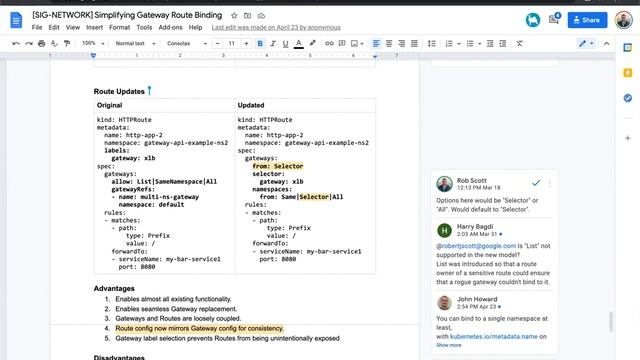Open Rob Scott's comment options menu
The height and width of the screenshot is (360, 640).
[x=550, y=183]
